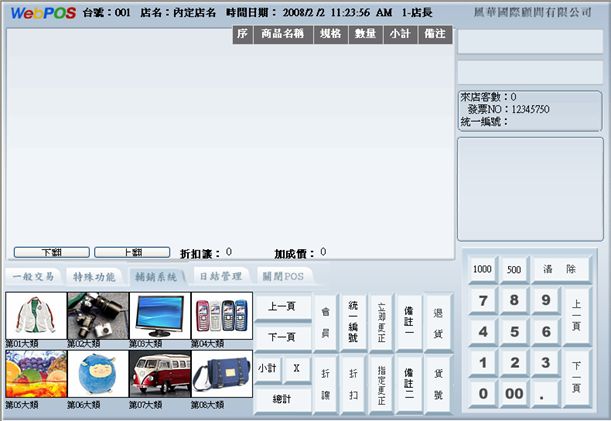Click the 備註一 button
Screen dimensions: 611x421
pyautogui.click(x=409, y=322)
